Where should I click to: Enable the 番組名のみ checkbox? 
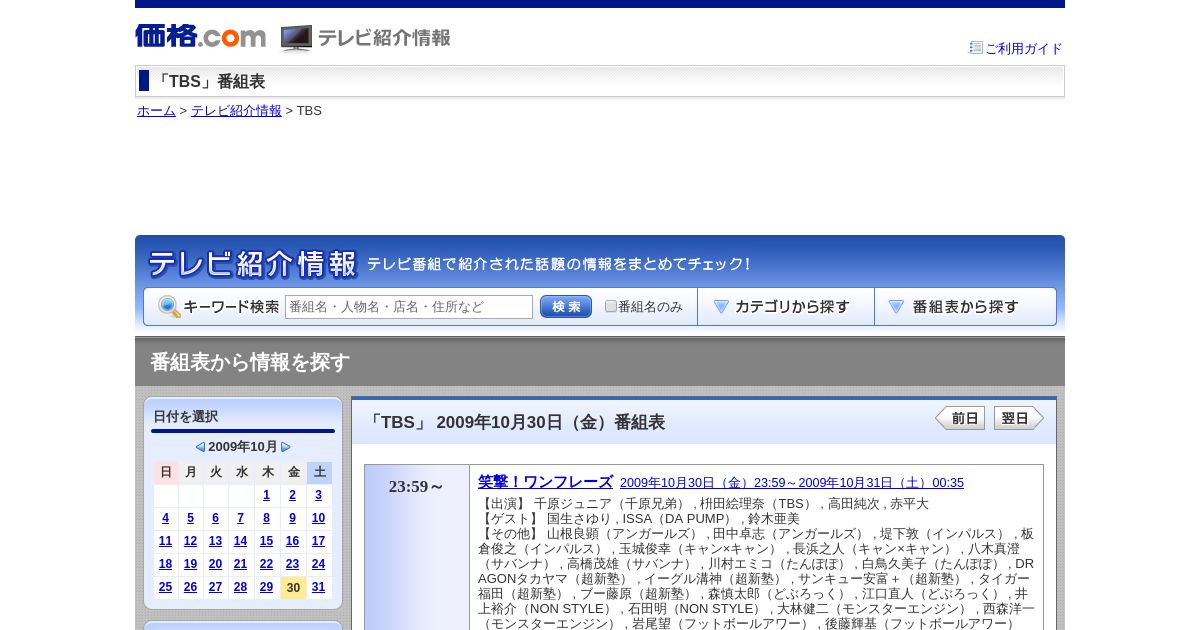click(x=611, y=306)
